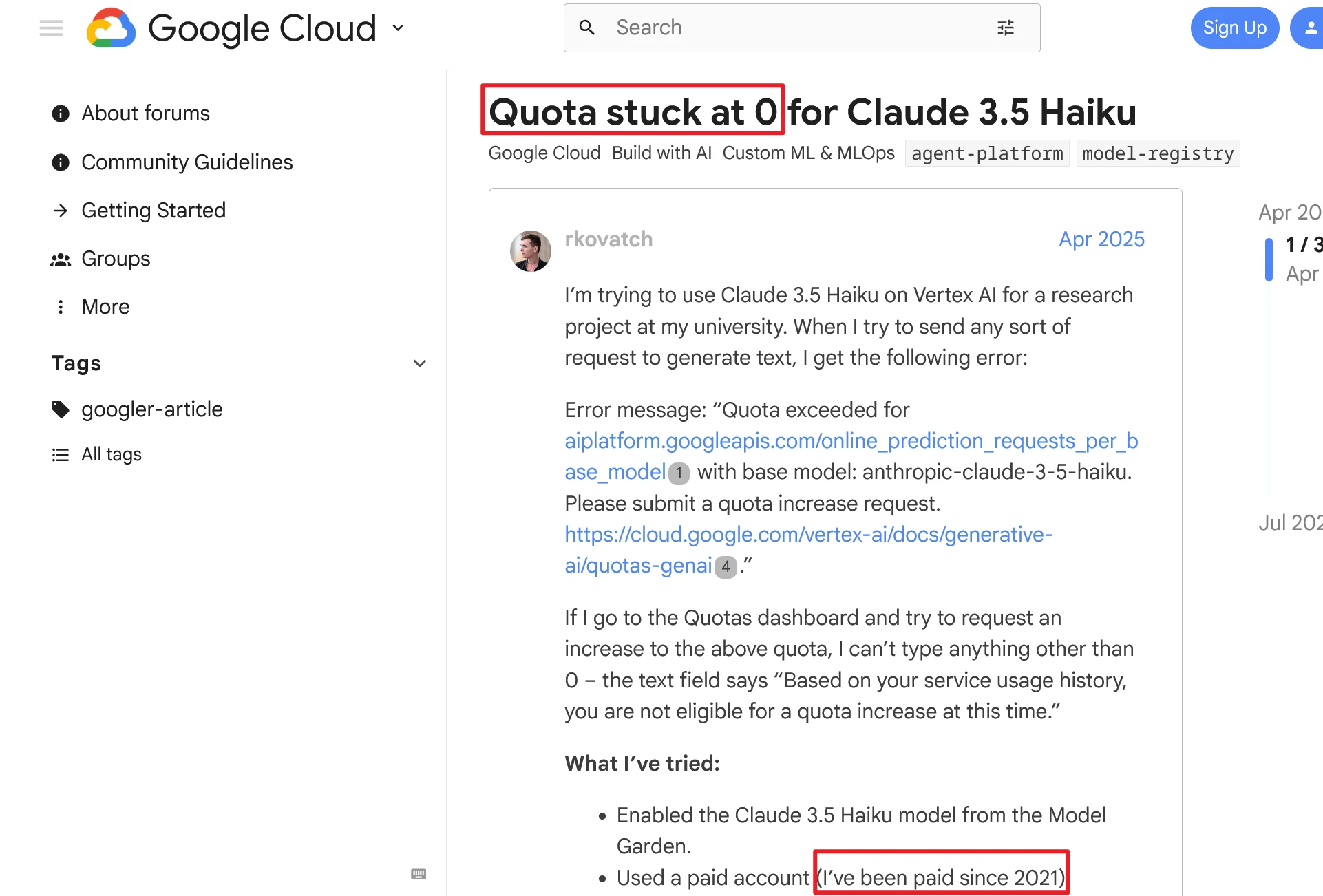The width and height of the screenshot is (1323, 896).
Task: Open the Google Cloud category link
Action: pos(544,153)
